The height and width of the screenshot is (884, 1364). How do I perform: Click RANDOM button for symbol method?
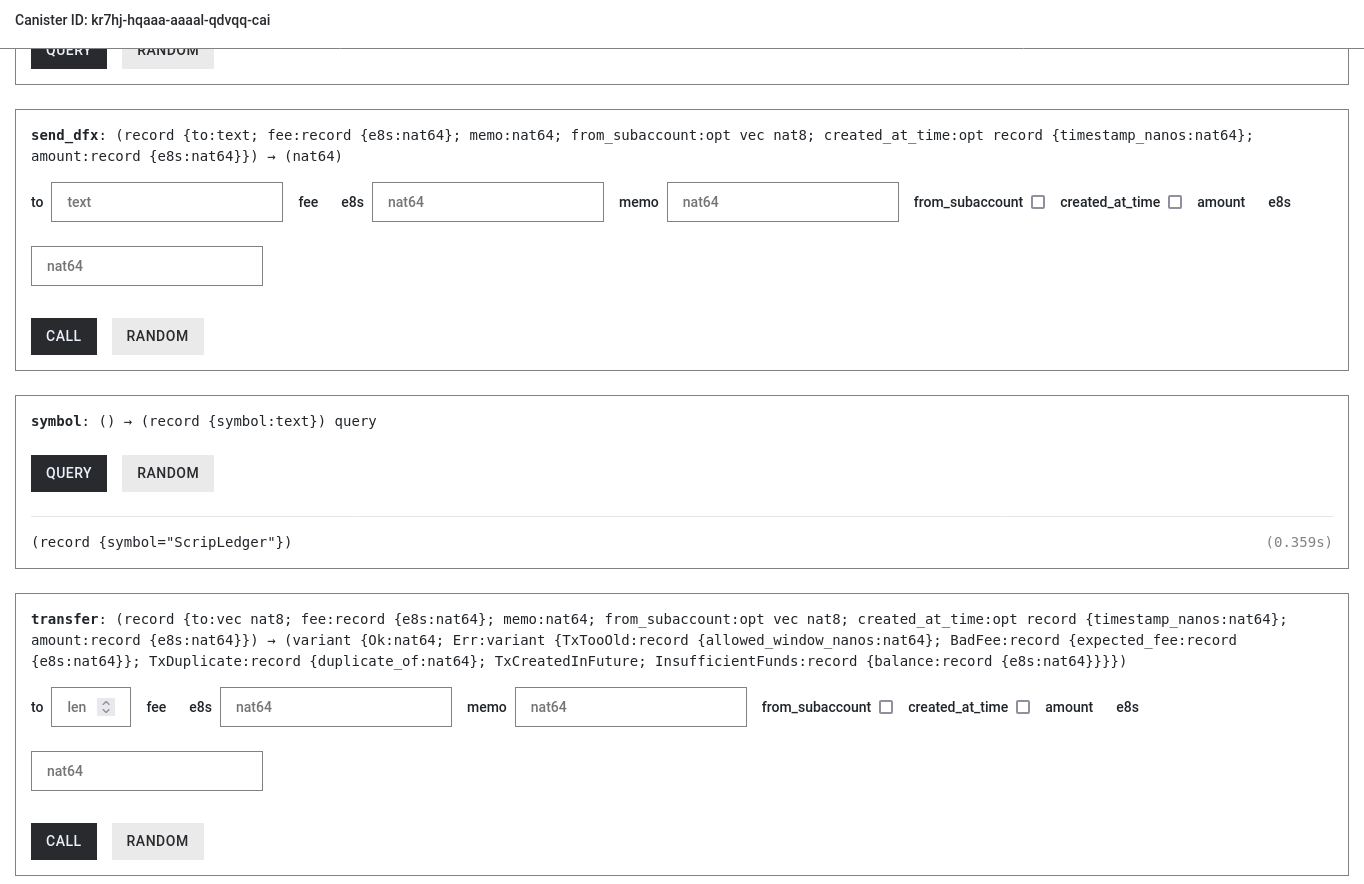[x=168, y=473]
